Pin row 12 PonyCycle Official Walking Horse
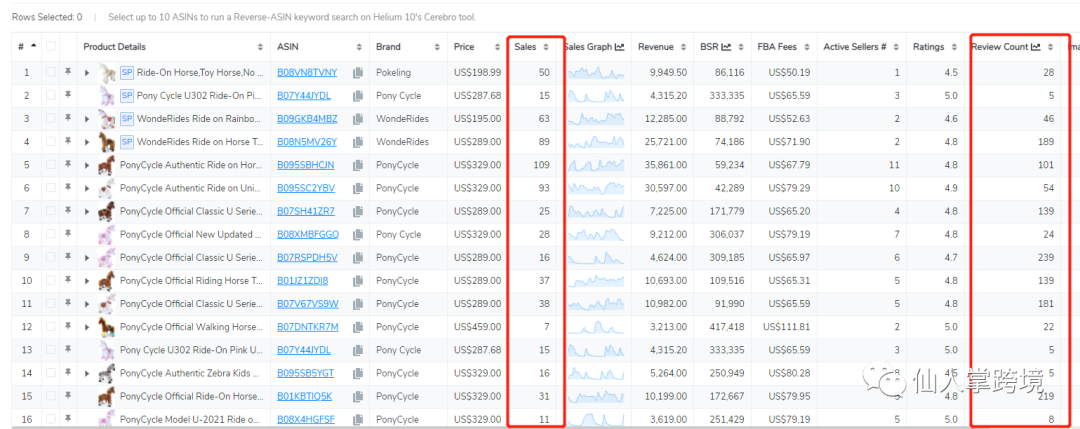Screen dimensions: 1080x429 point(68,327)
